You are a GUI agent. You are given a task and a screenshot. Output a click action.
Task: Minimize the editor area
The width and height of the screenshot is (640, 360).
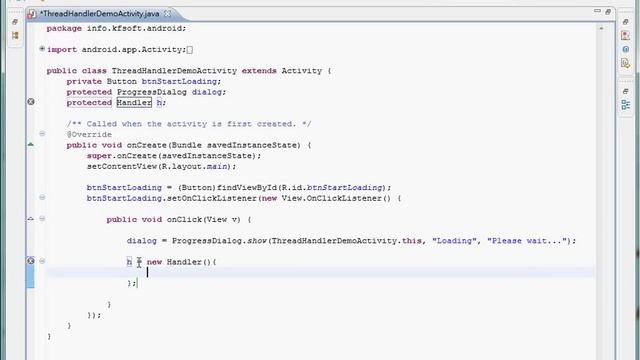[597, 11]
